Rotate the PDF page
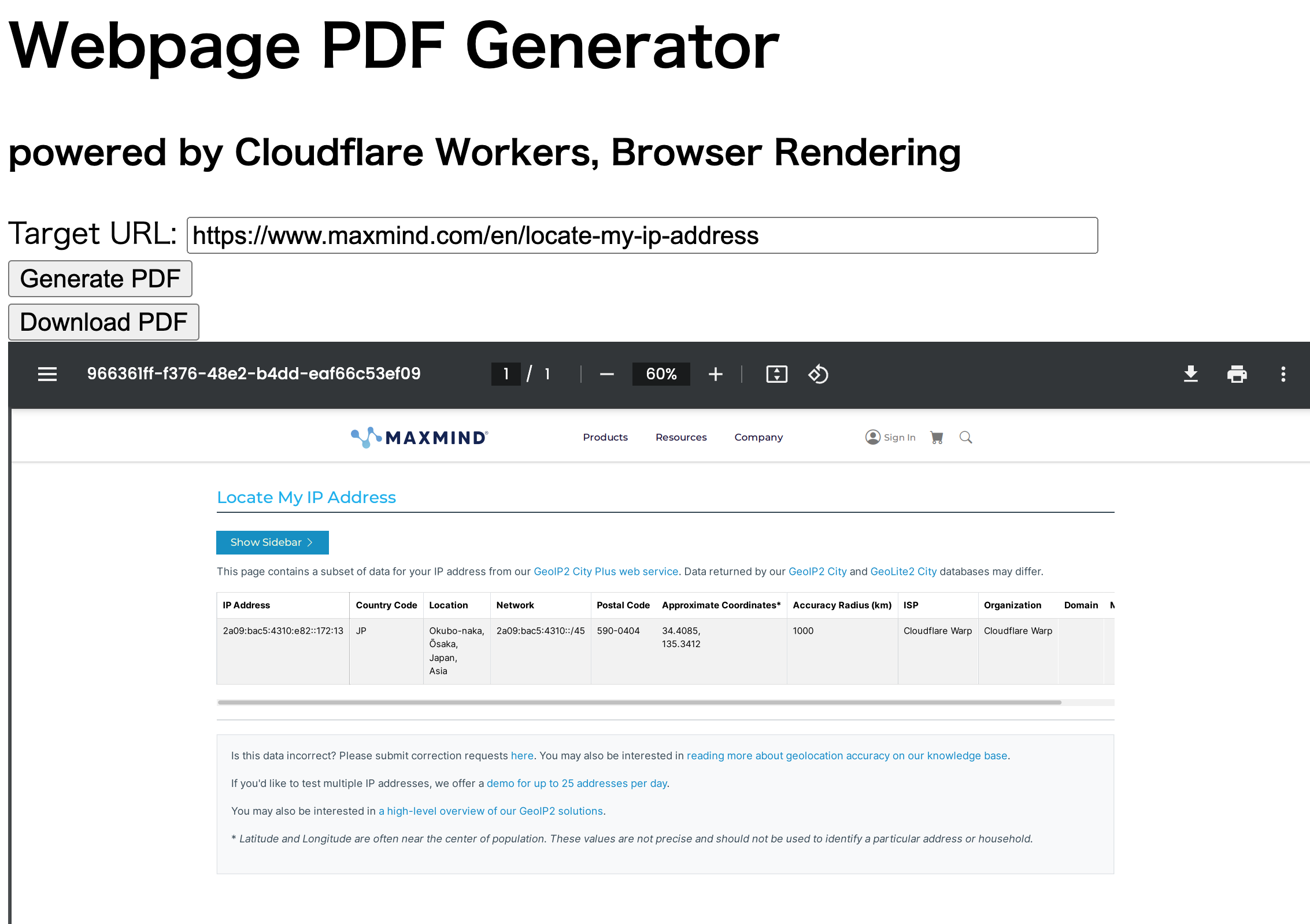The height and width of the screenshot is (924, 1310). pyautogui.click(x=819, y=374)
